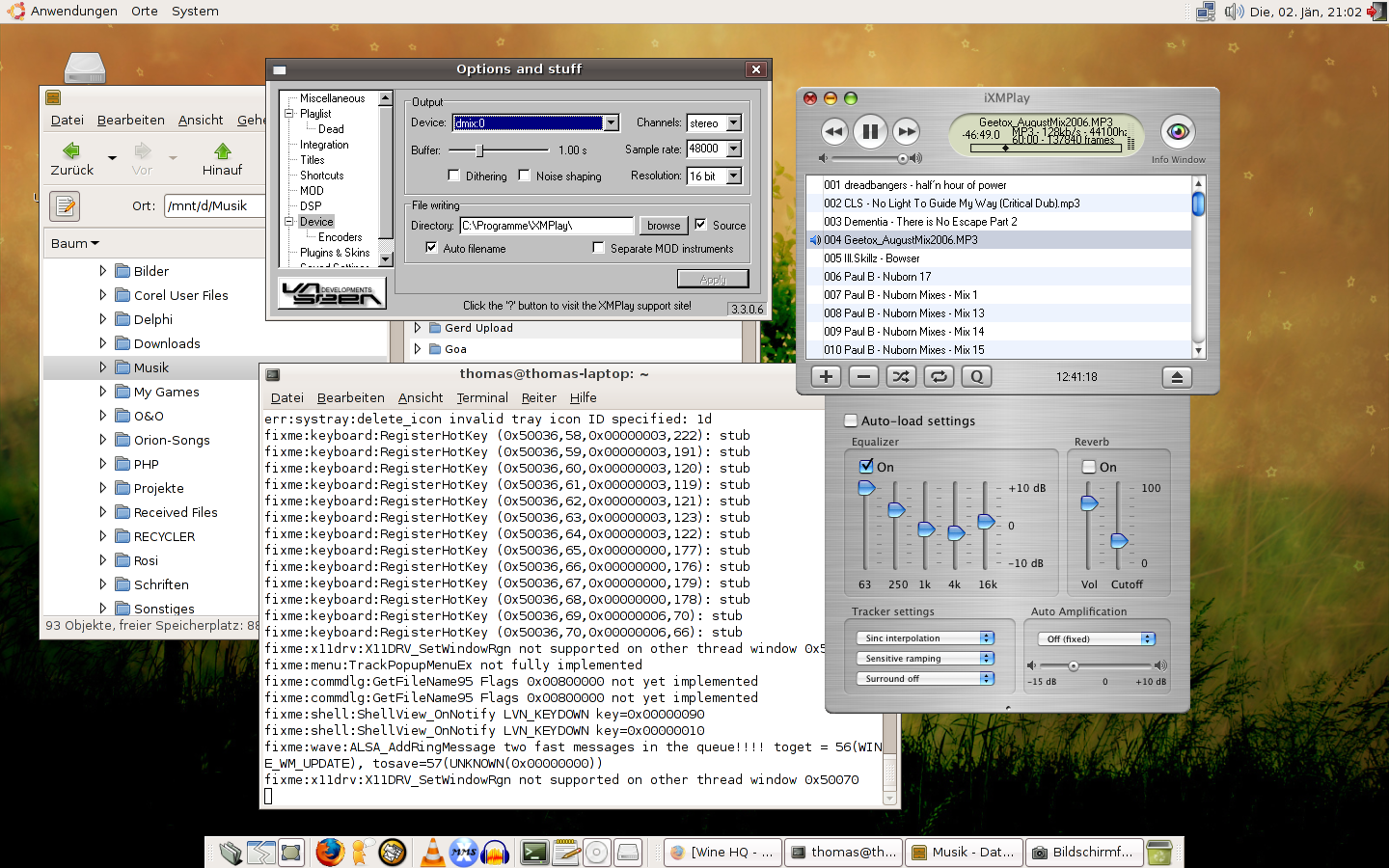Pause playback in iXMPlay

tap(870, 131)
